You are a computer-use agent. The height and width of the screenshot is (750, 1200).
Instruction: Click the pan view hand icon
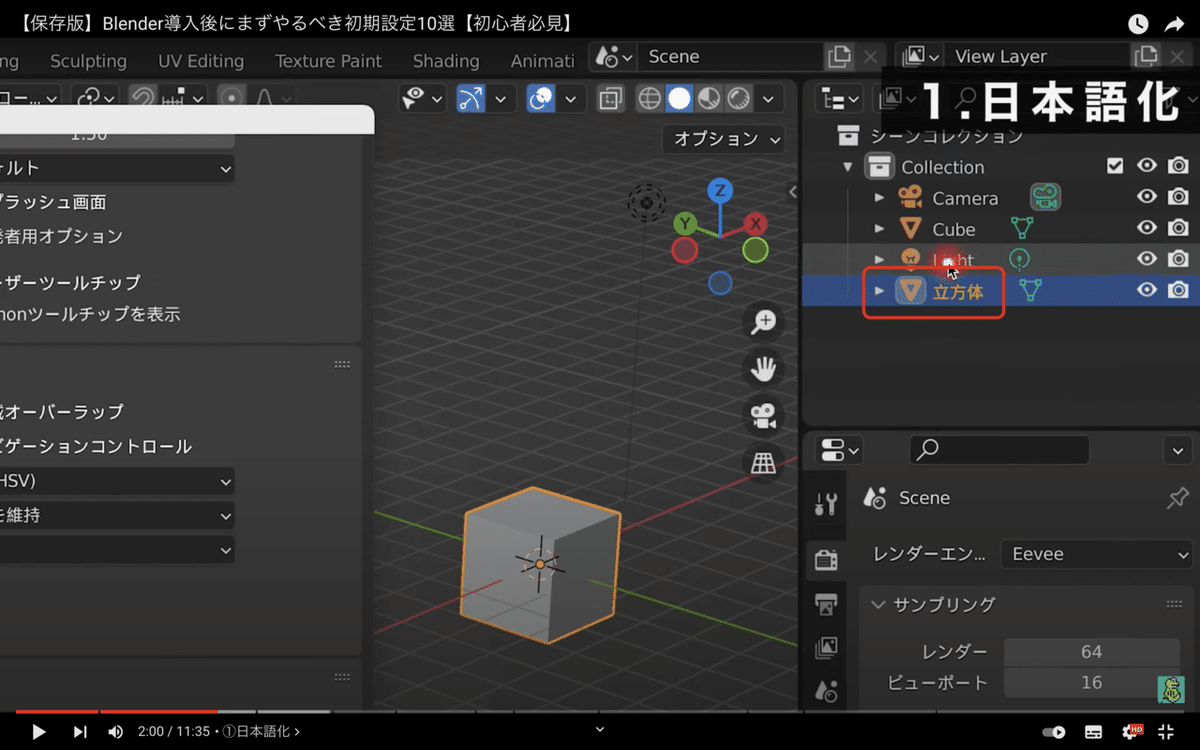tap(764, 368)
